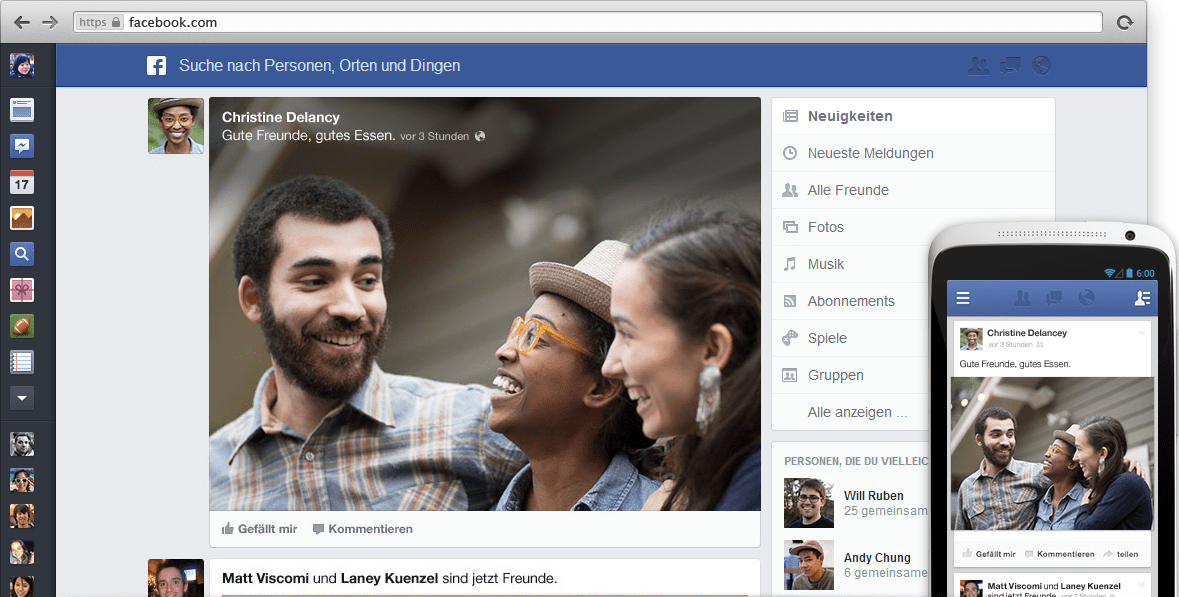Open Christine Delancy's avatar beside the desktop post

point(176,126)
